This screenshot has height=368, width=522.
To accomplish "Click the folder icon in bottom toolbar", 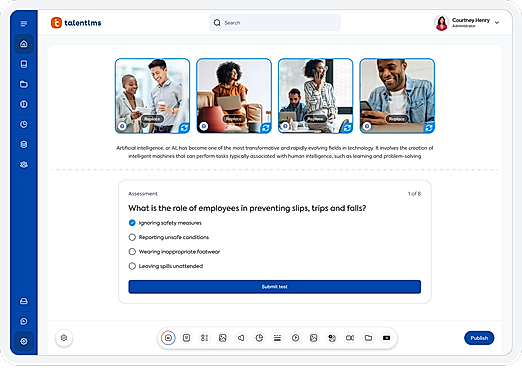I will coord(368,338).
